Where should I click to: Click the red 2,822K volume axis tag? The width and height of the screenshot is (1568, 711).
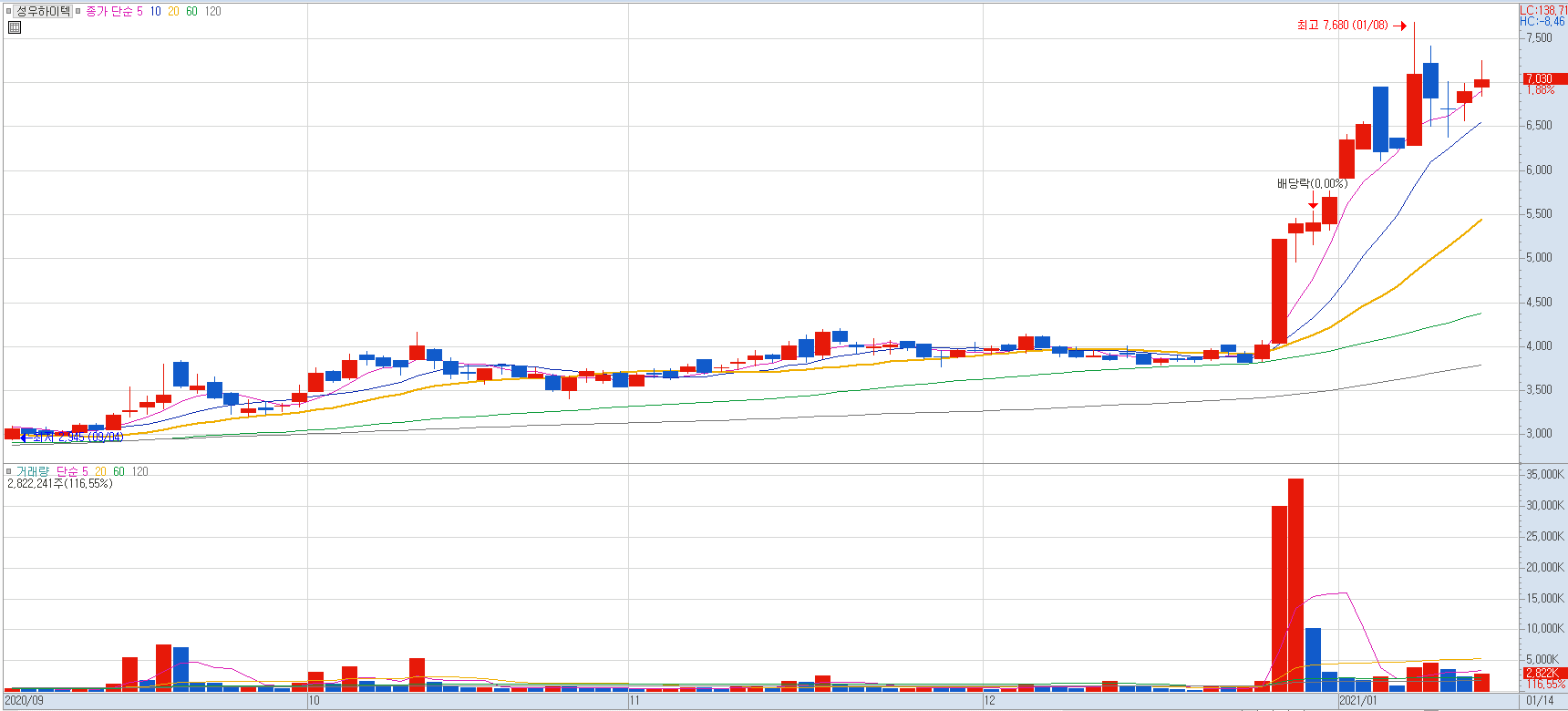[1545, 673]
